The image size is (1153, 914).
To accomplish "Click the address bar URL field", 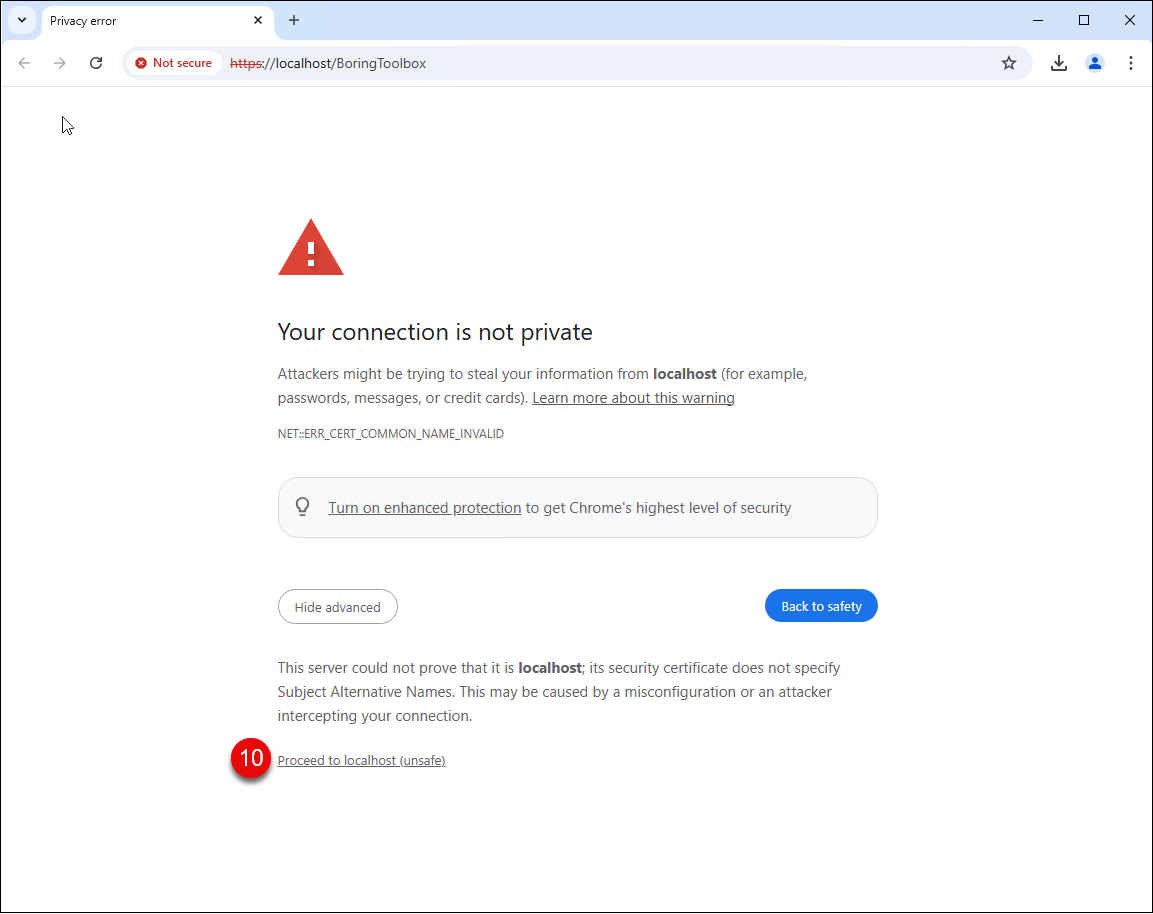I will 610,63.
